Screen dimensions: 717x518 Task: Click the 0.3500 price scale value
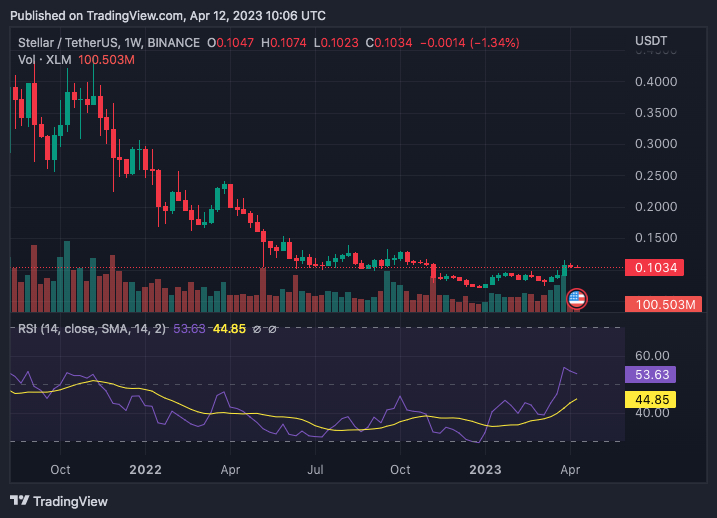[x=656, y=113]
